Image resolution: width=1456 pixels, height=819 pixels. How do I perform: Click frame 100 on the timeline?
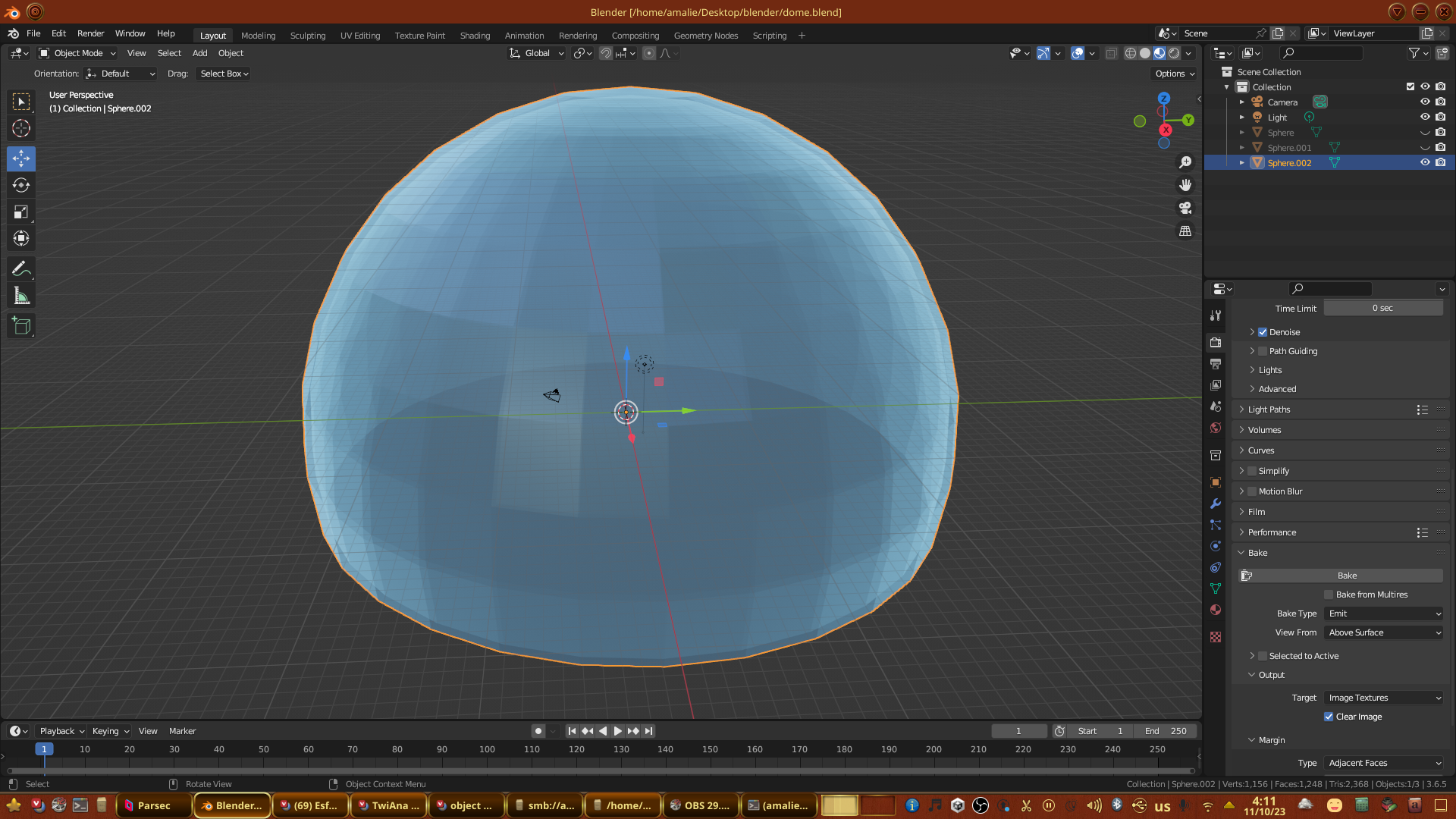click(x=487, y=749)
